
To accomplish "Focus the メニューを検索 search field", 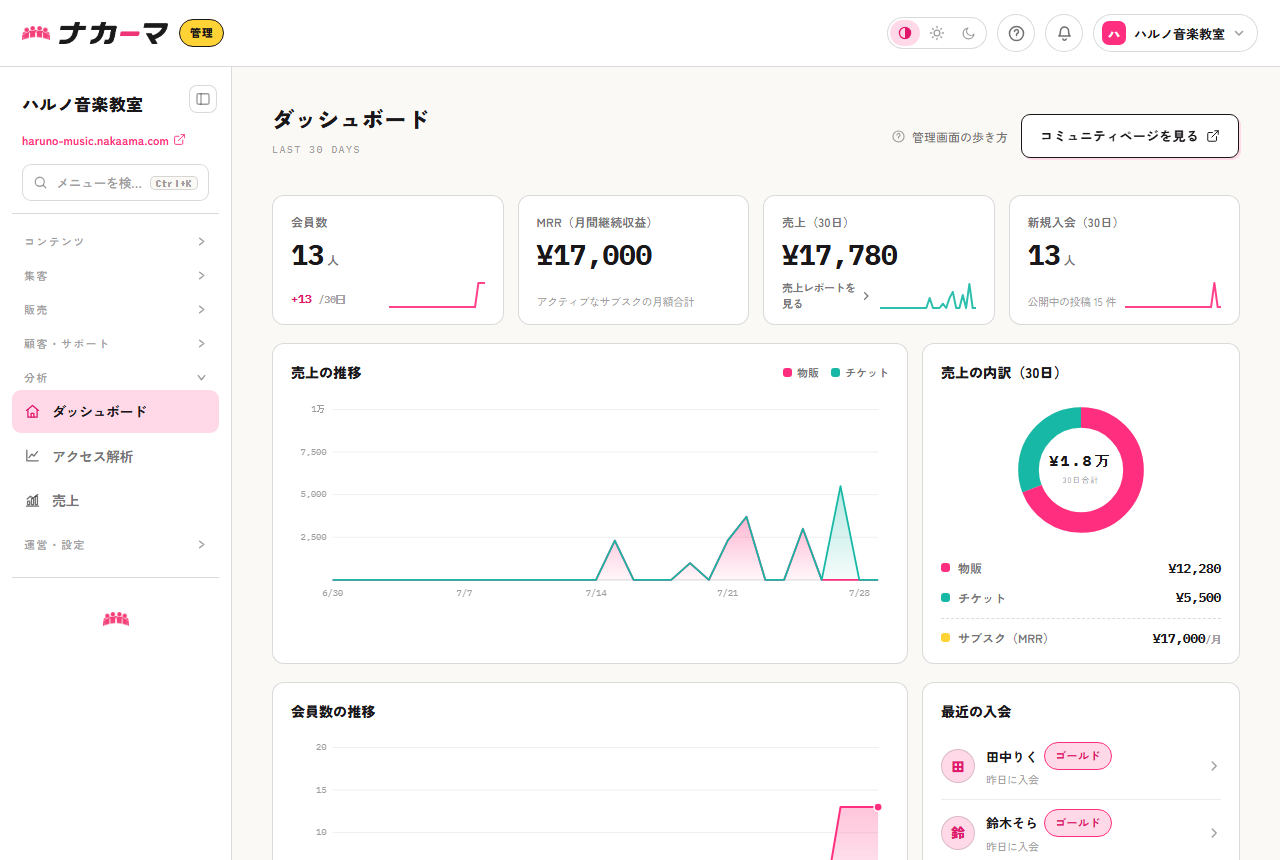I will 115,183.
